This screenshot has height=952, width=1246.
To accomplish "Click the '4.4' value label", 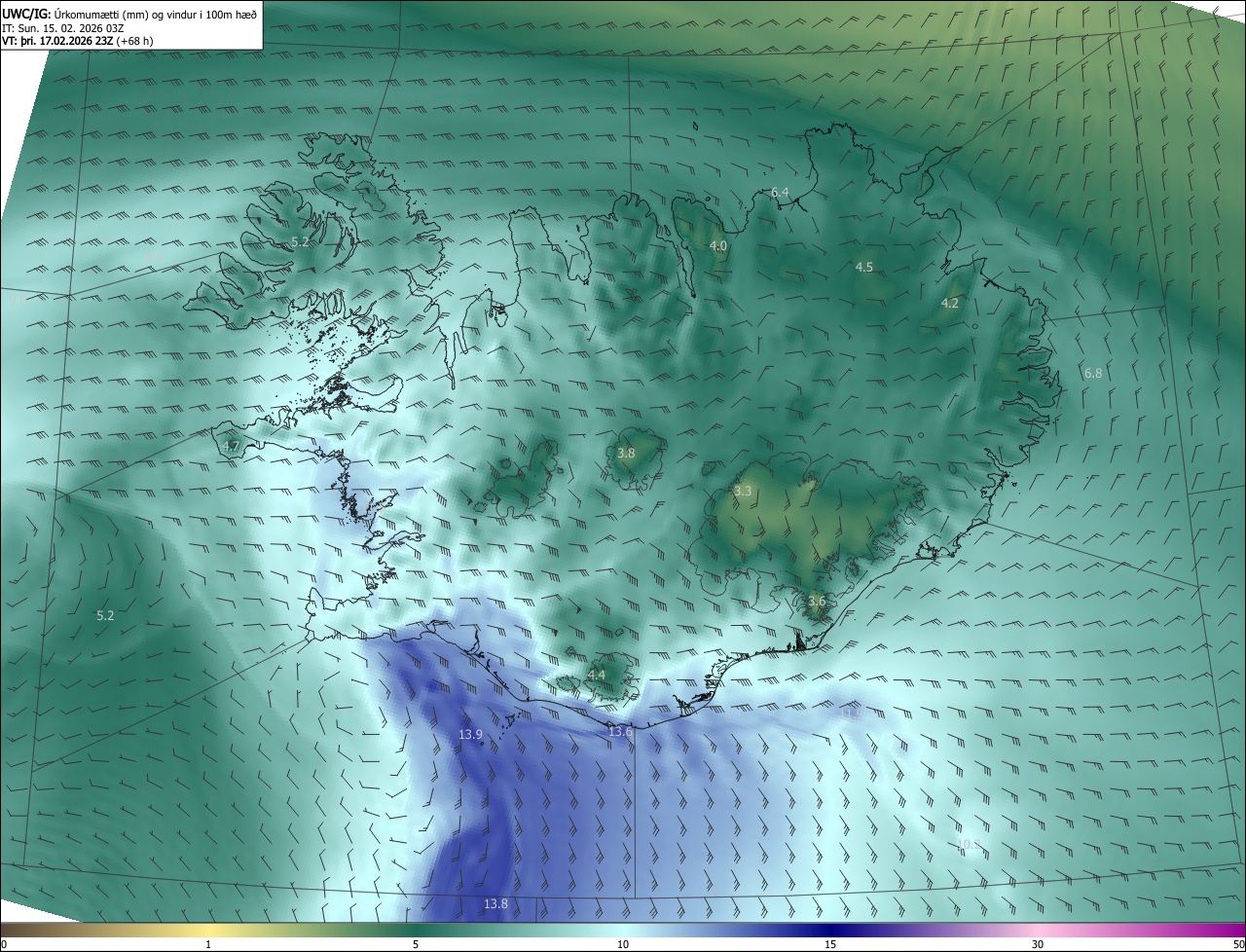I will [x=597, y=675].
